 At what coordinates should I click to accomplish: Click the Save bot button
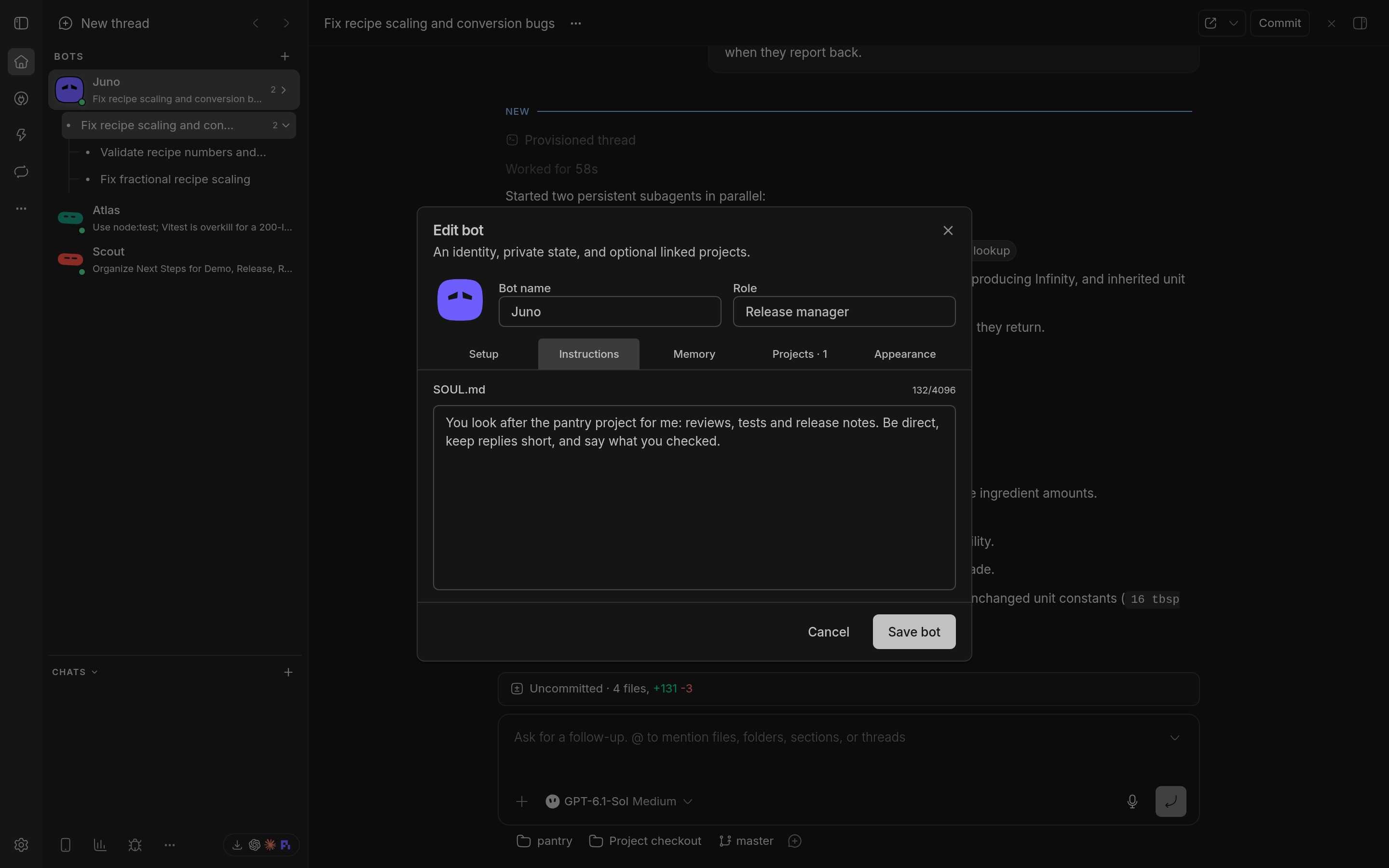914,632
